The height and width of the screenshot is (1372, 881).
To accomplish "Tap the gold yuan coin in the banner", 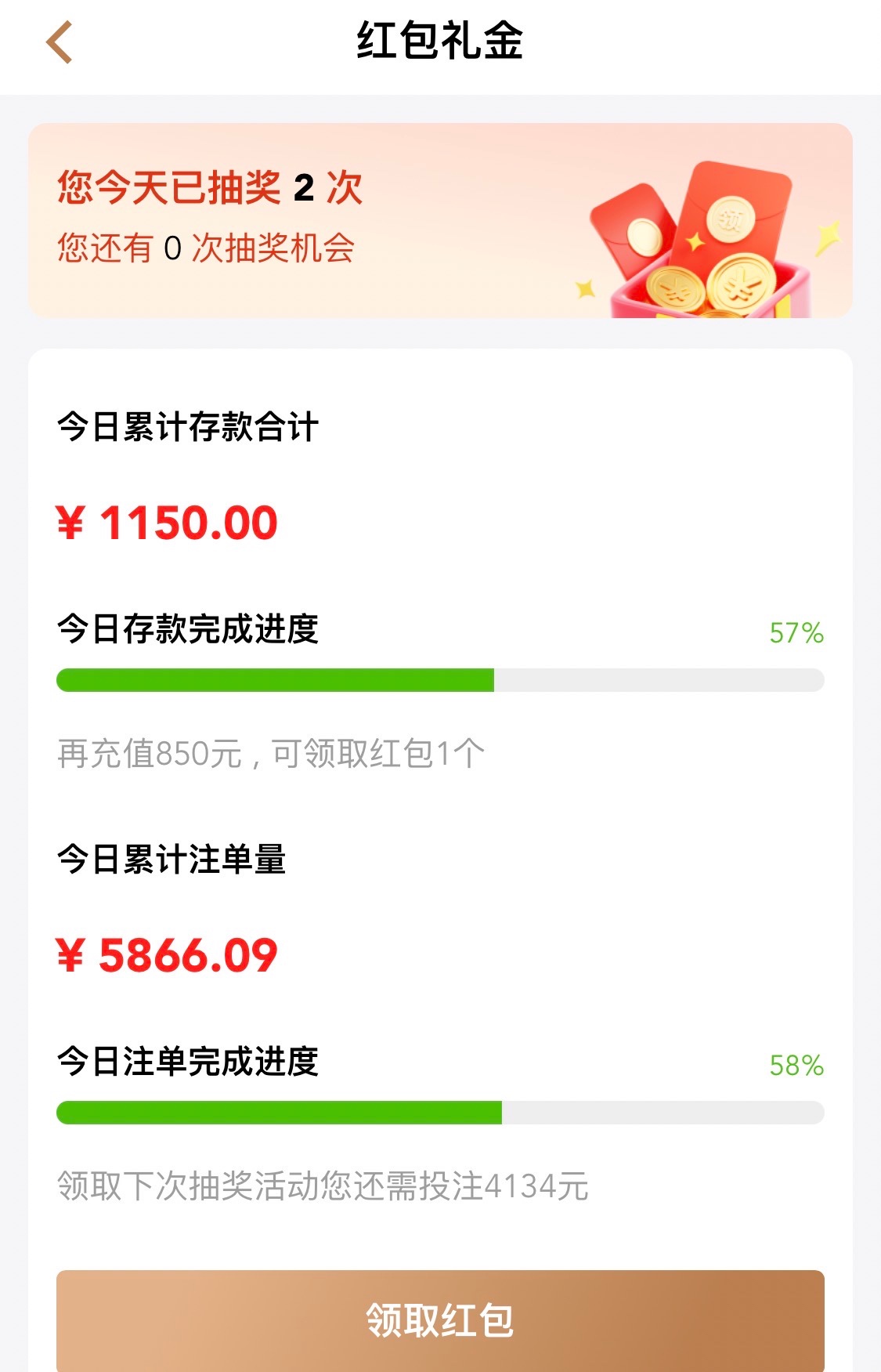I will click(740, 284).
